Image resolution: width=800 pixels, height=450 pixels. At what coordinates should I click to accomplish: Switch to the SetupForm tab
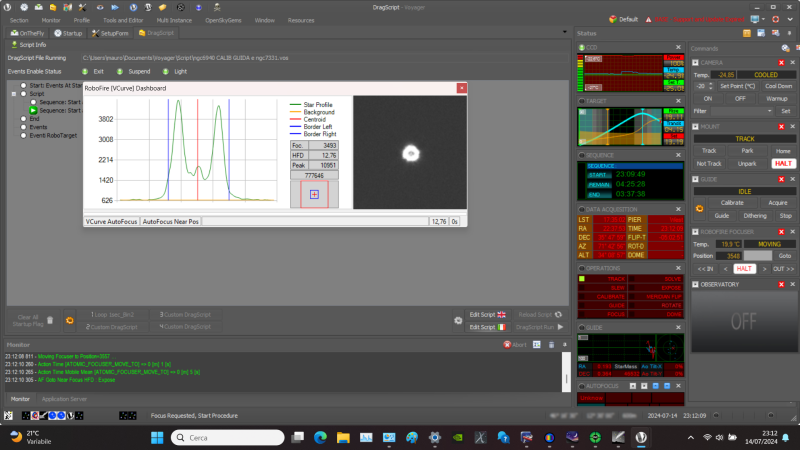click(110, 33)
